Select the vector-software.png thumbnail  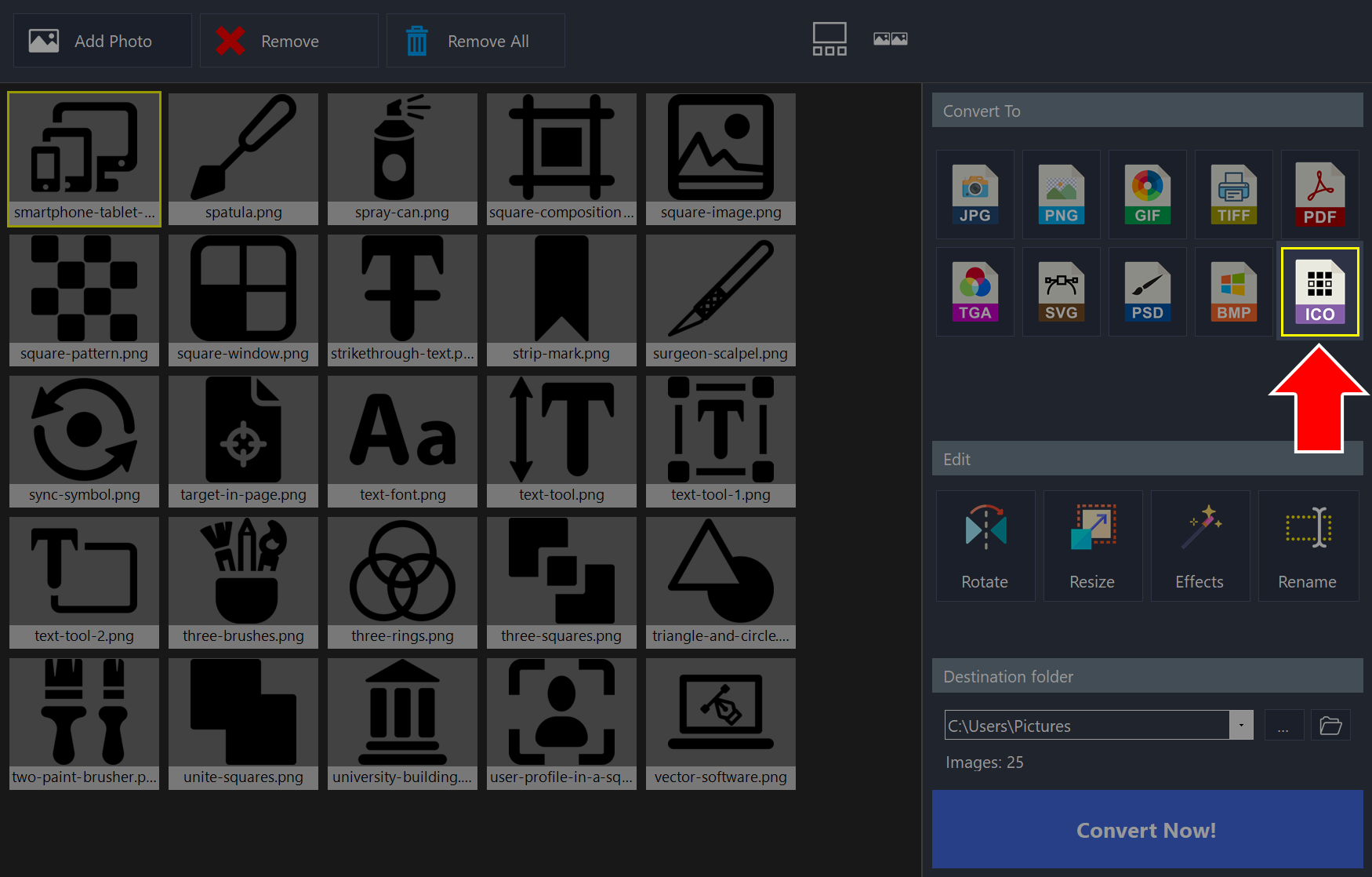point(720,724)
